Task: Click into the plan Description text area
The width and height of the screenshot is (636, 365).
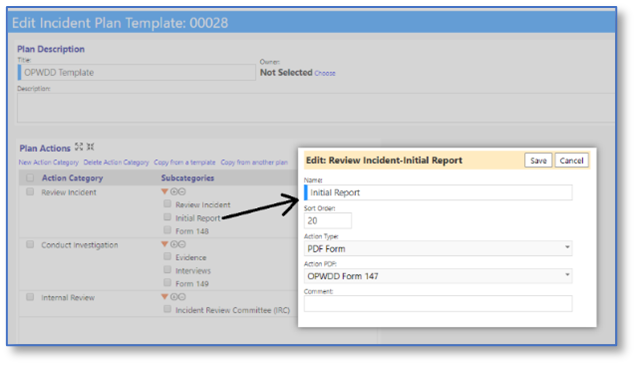Action: (316, 108)
